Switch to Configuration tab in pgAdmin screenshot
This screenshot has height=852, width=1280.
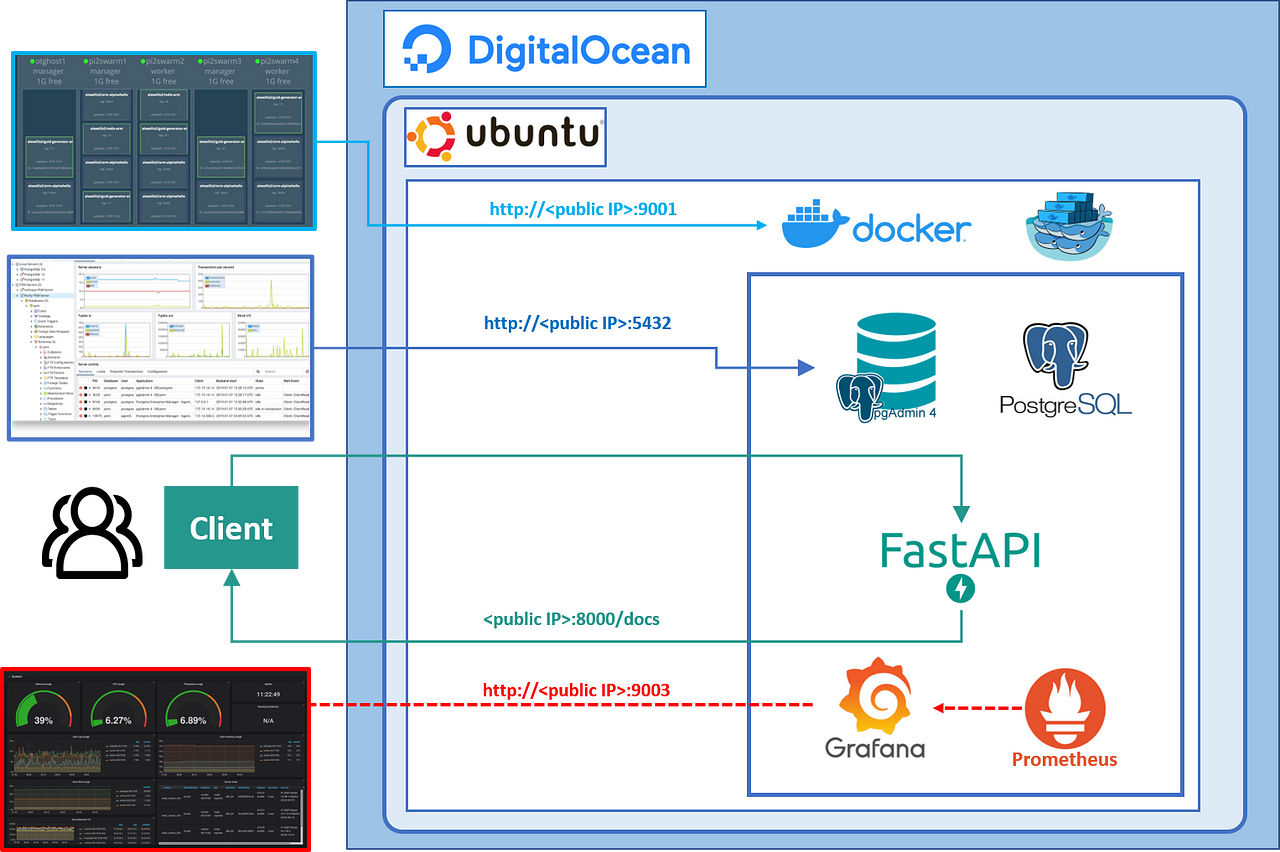[157, 371]
